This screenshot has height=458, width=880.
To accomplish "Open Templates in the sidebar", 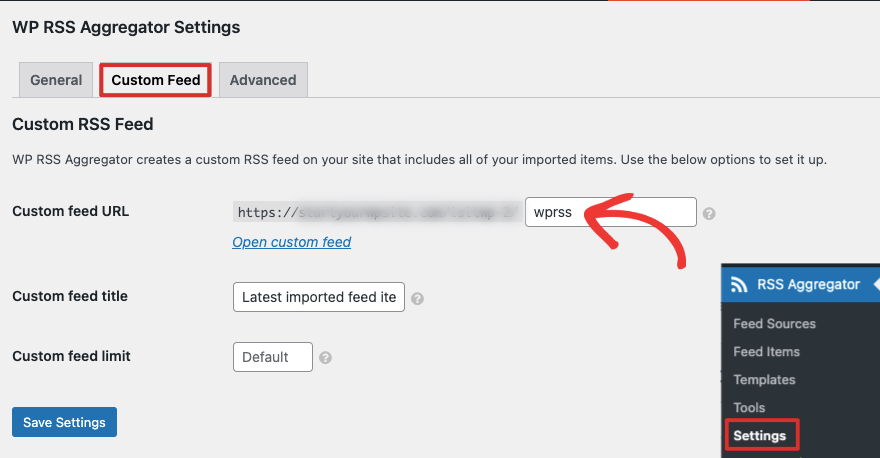I will coord(764,379).
